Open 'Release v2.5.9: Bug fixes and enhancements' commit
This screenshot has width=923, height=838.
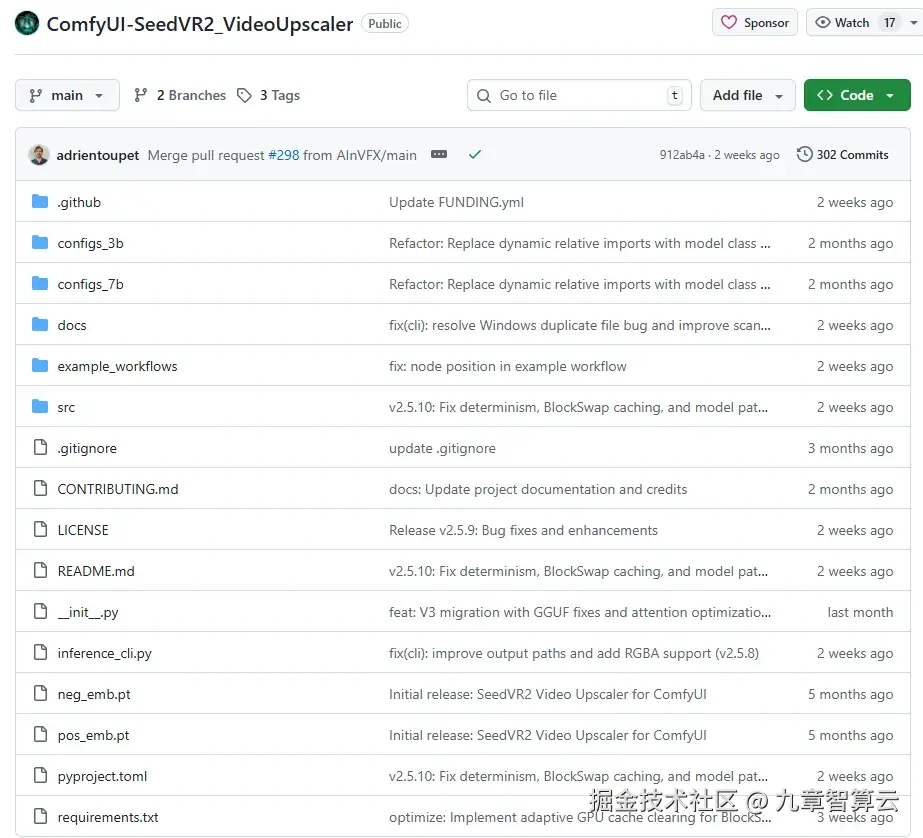pos(523,530)
